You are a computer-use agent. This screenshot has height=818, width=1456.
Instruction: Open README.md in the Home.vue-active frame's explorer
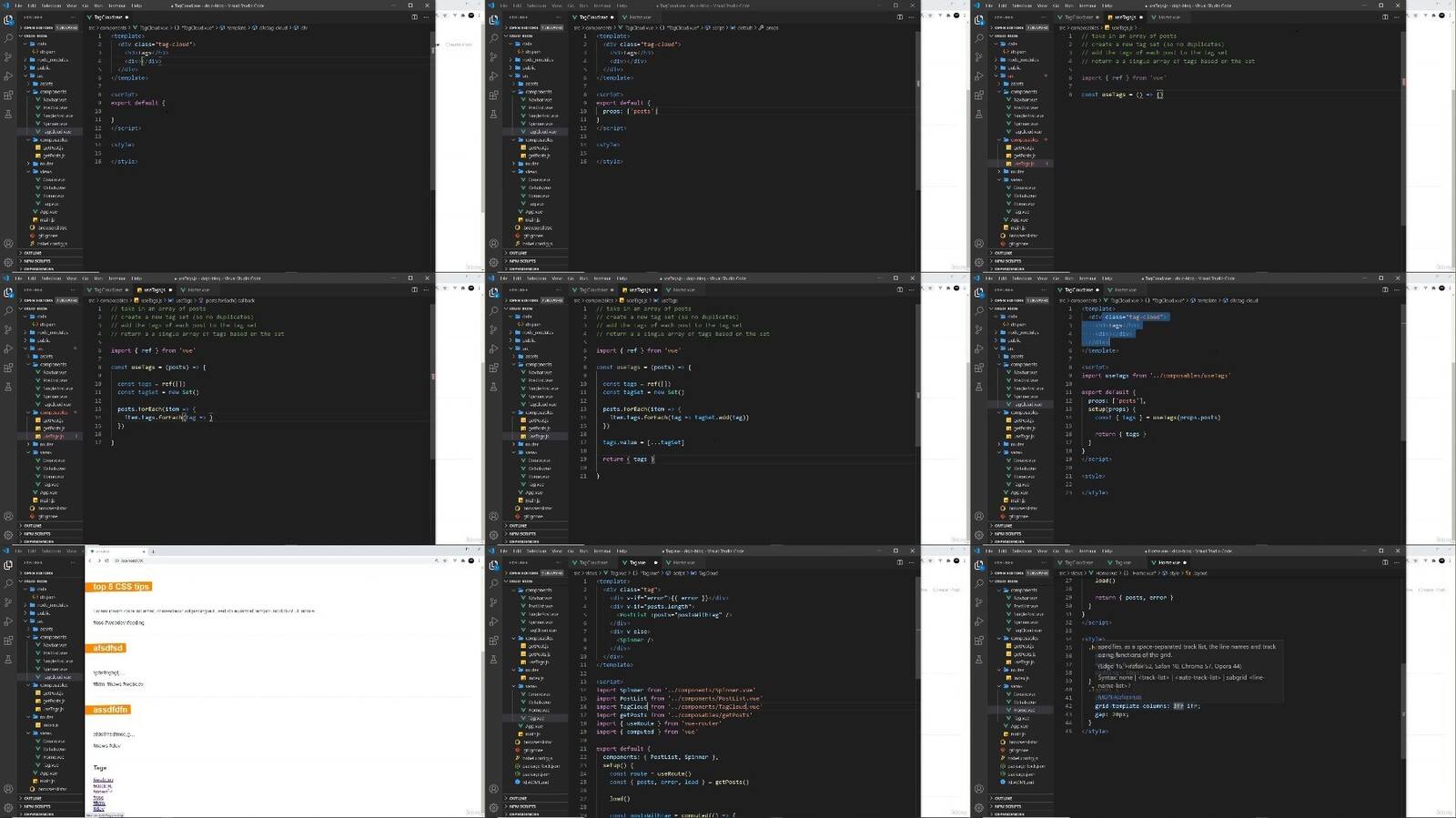pyautogui.click(x=1019, y=782)
